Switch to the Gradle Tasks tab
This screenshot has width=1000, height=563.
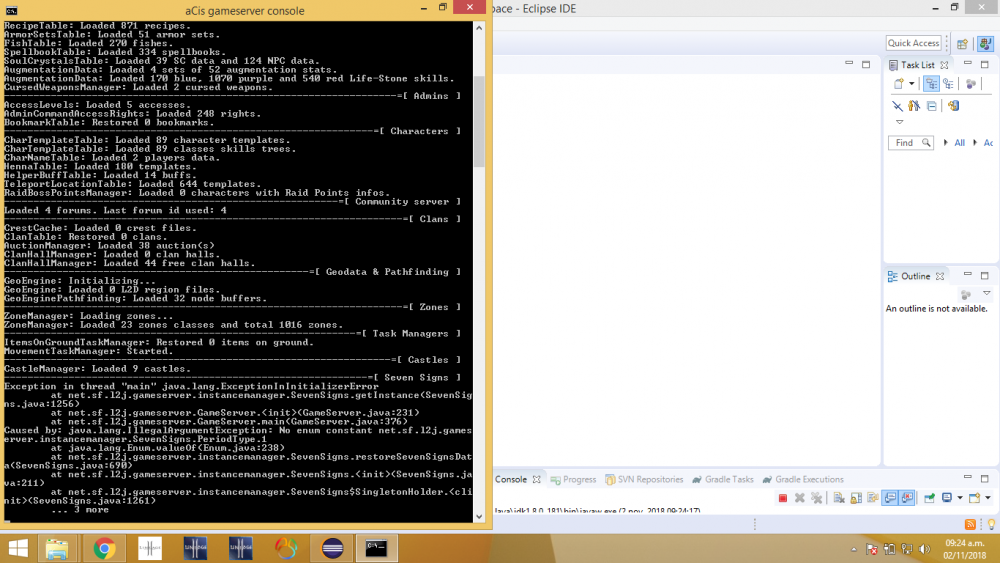coord(728,479)
